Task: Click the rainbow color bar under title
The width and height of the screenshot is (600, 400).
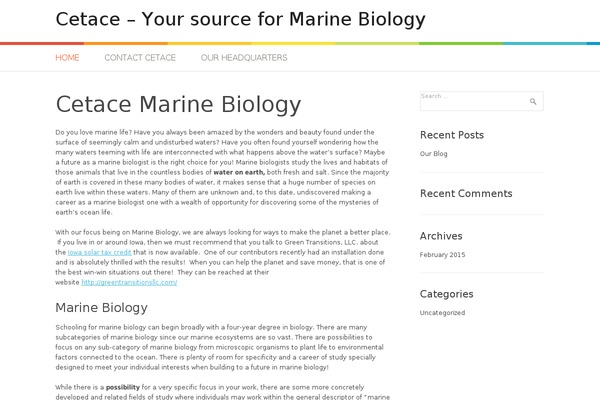Action: [x=300, y=44]
